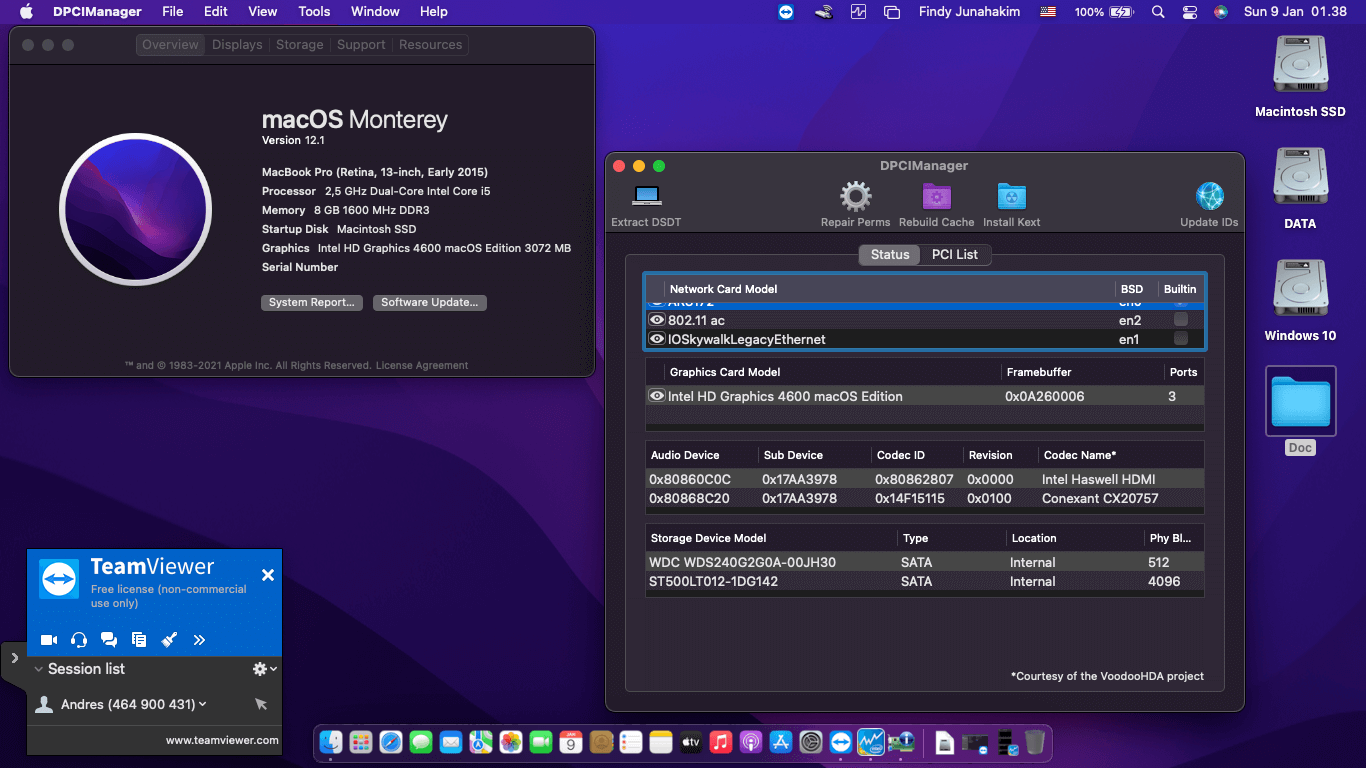Open System Preferences in the Dock
Image resolution: width=1366 pixels, height=768 pixels.
point(811,742)
